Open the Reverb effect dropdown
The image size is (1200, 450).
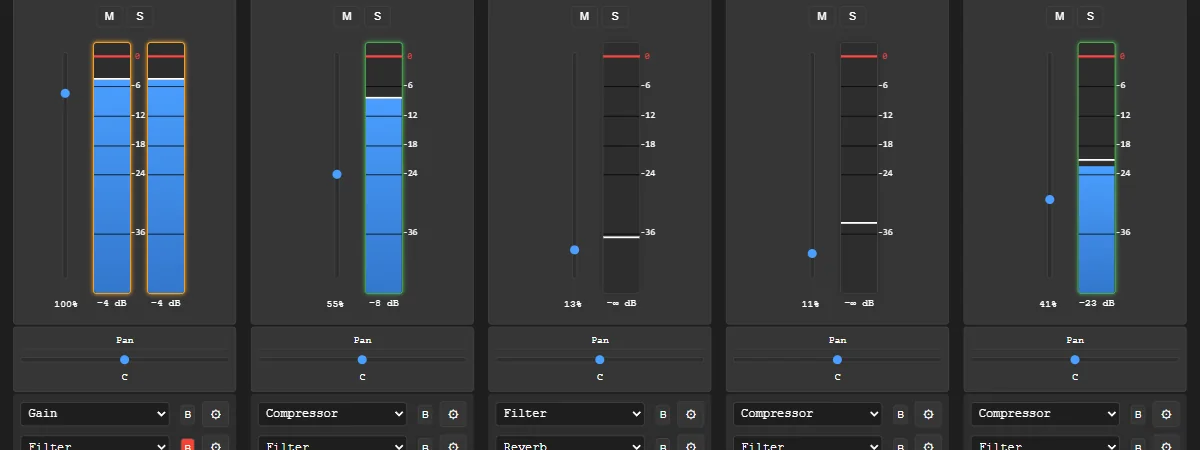pos(570,444)
